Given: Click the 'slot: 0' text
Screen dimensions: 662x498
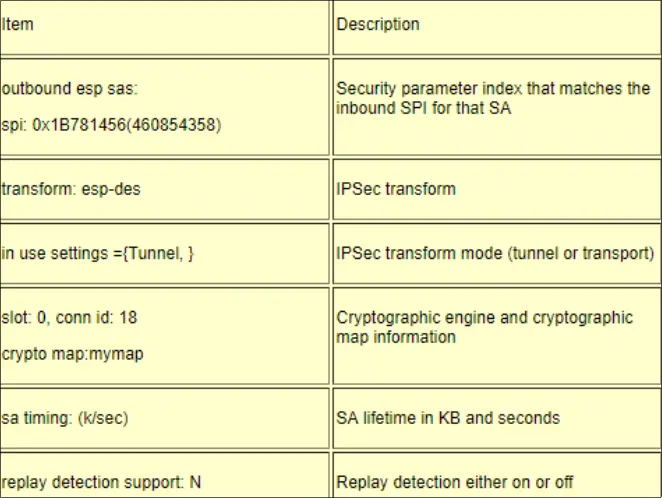Looking at the screenshot, I should pos(23,317).
